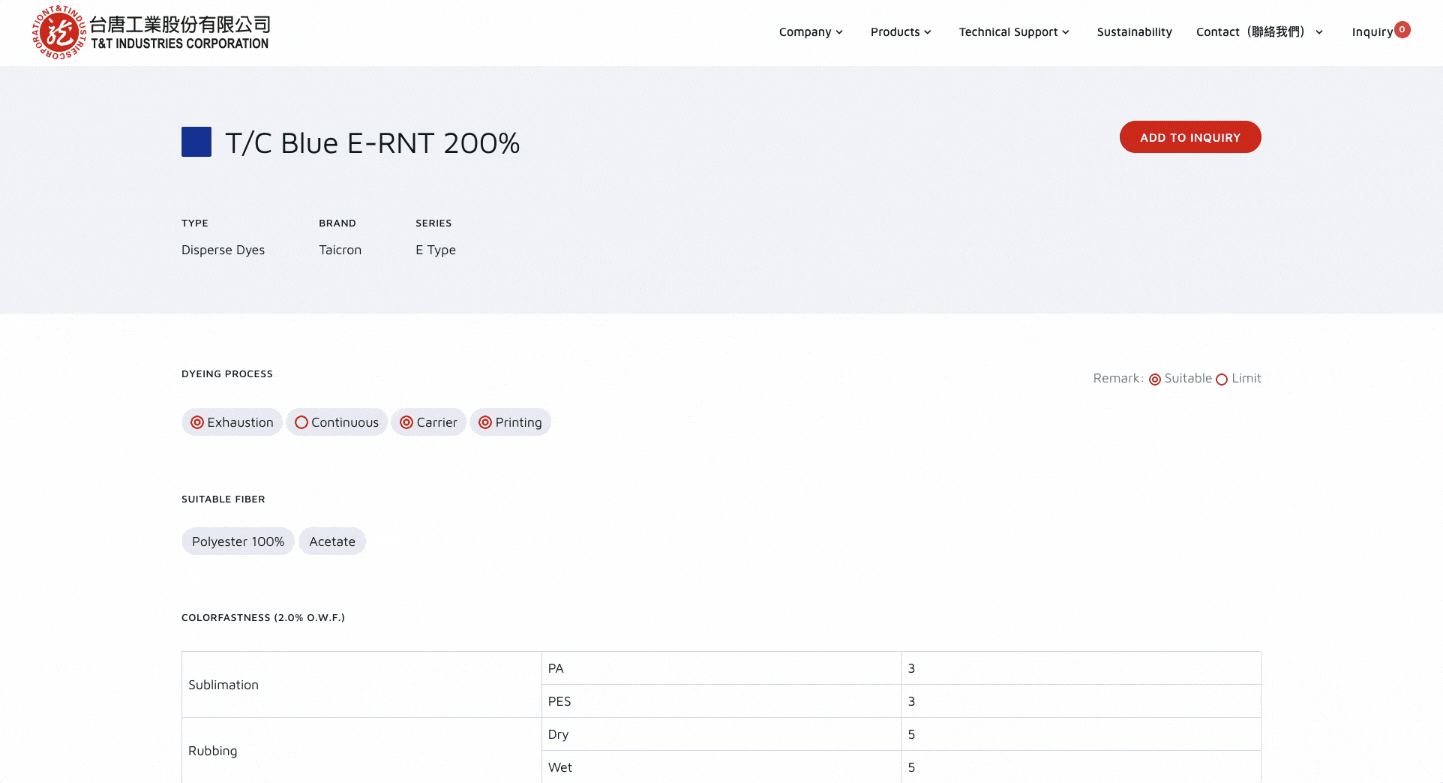
Task: Click the blue color swatch beside title
Action: (196, 142)
